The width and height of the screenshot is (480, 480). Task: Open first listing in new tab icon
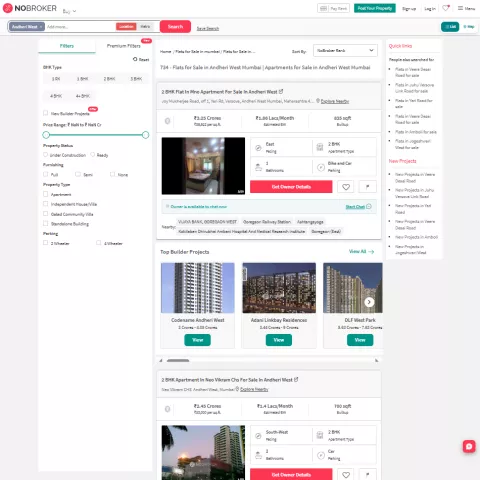coord(281,91)
